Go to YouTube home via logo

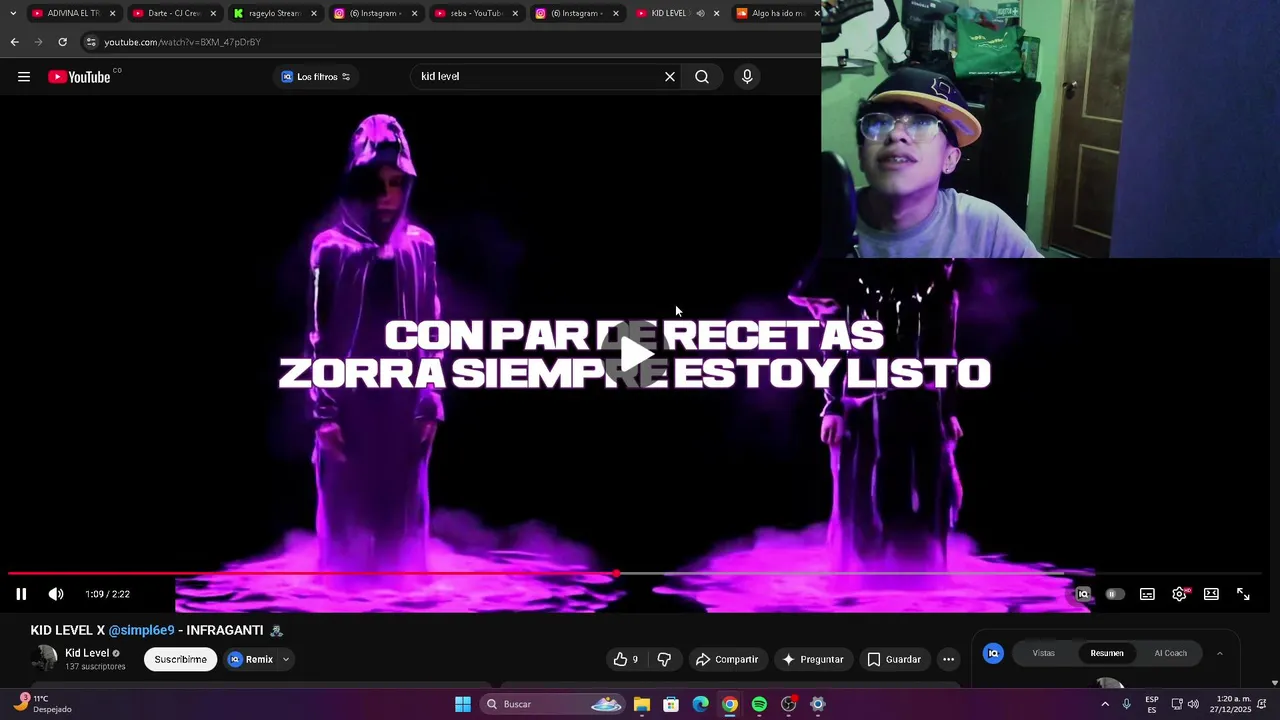tap(79, 77)
